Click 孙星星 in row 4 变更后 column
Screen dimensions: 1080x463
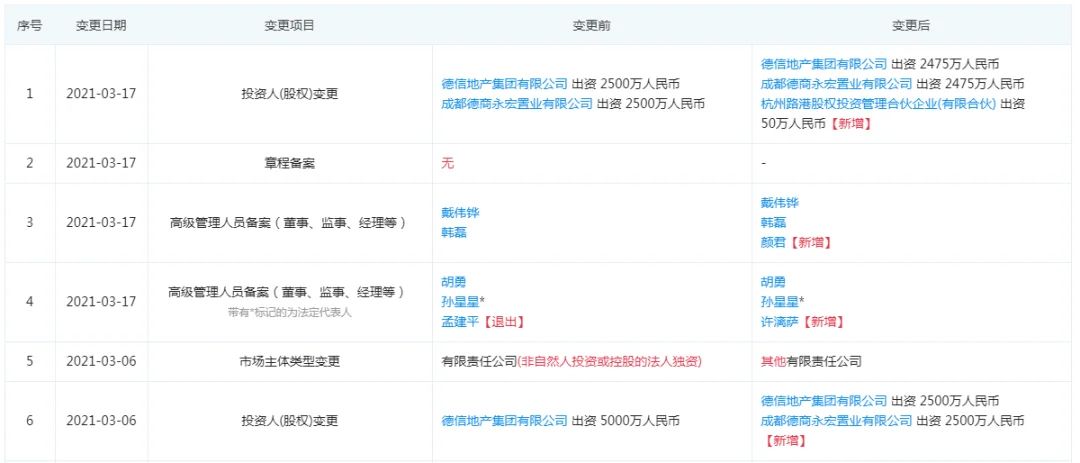pyautogui.click(x=780, y=302)
